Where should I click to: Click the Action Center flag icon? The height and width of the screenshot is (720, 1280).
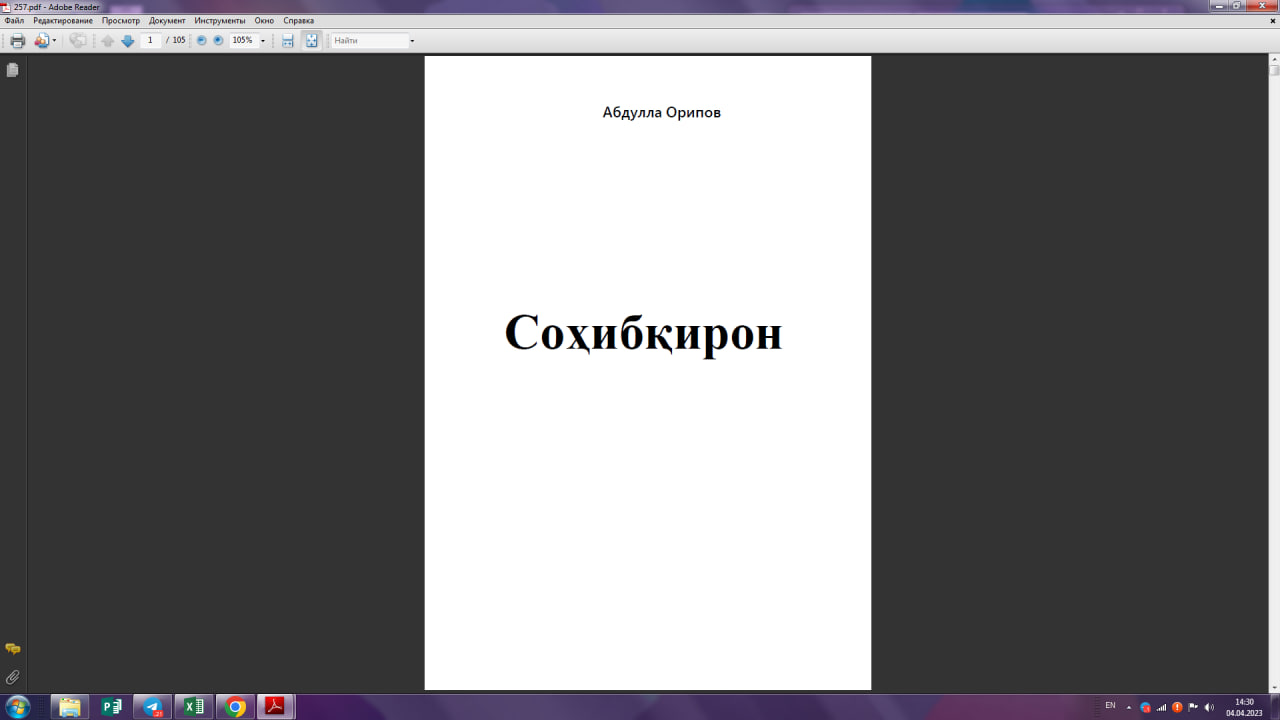[x=1192, y=707]
